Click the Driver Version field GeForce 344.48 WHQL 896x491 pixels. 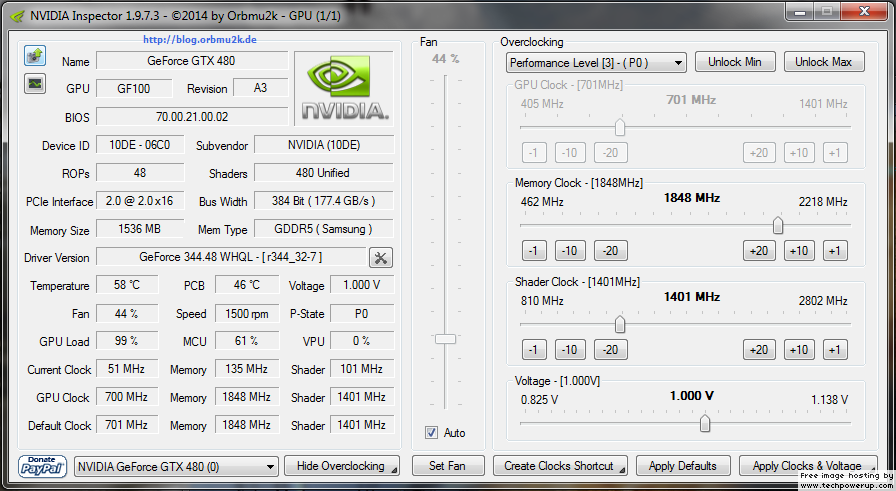[231, 257]
